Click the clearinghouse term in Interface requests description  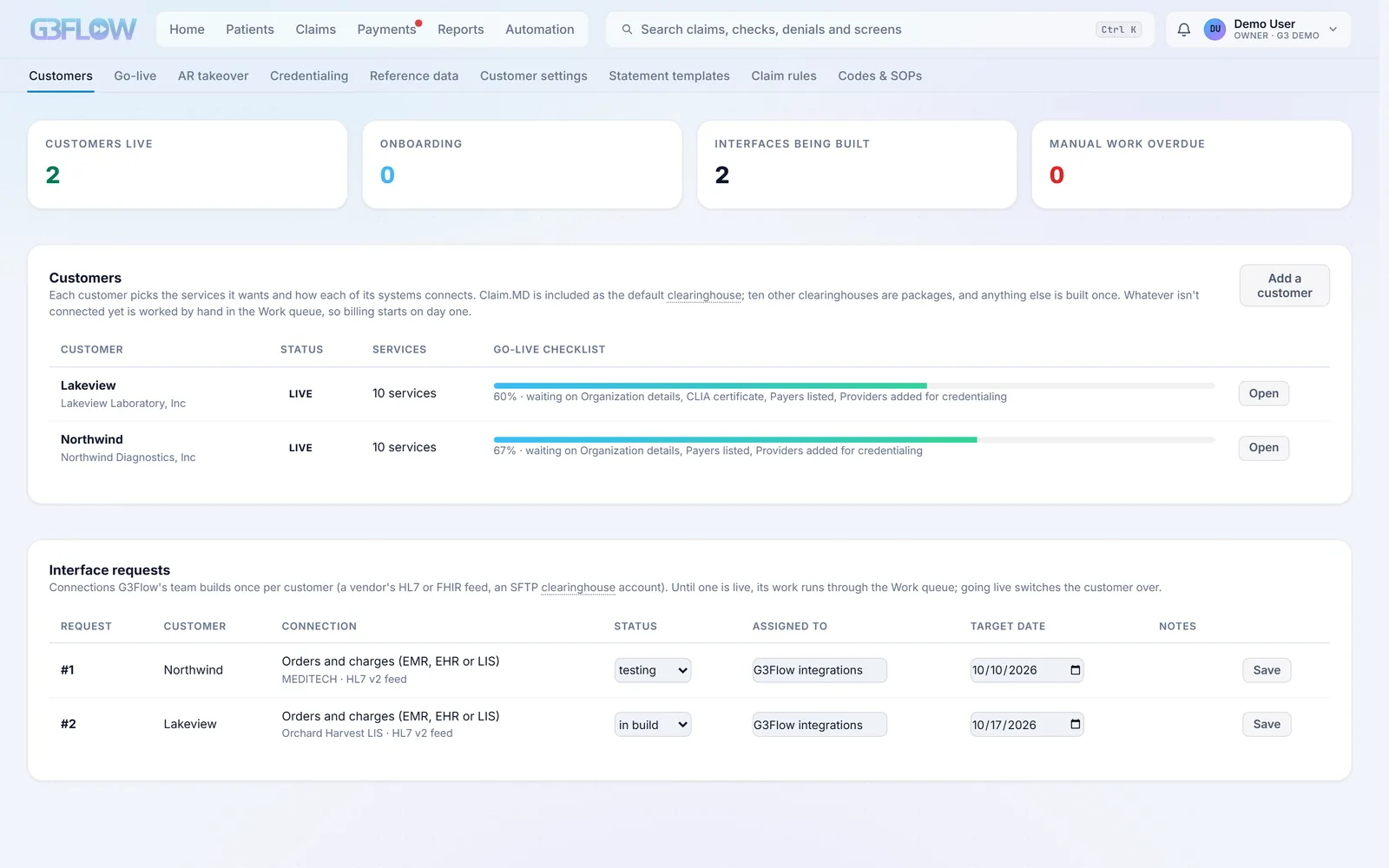point(578,588)
